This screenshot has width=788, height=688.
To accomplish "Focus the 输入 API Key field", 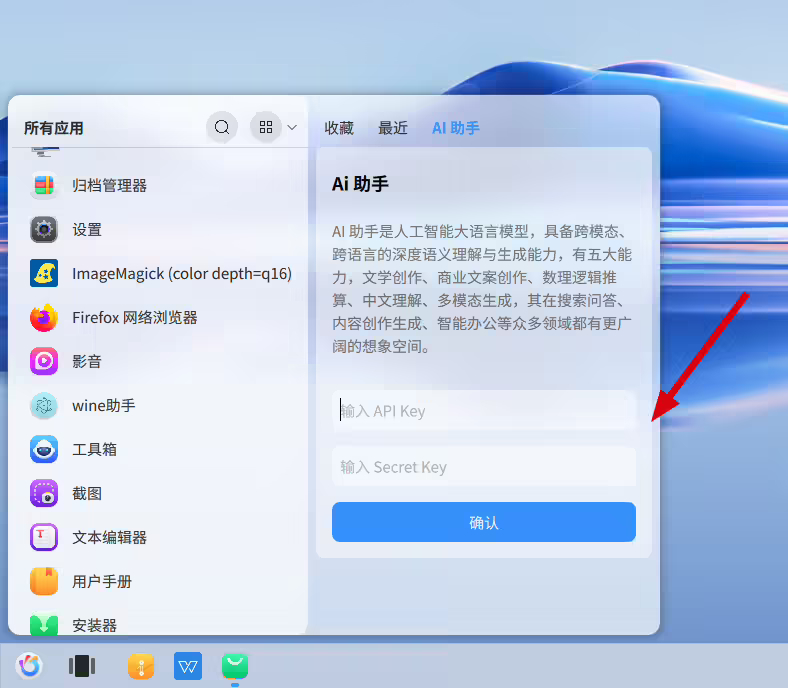I will pyautogui.click(x=484, y=411).
